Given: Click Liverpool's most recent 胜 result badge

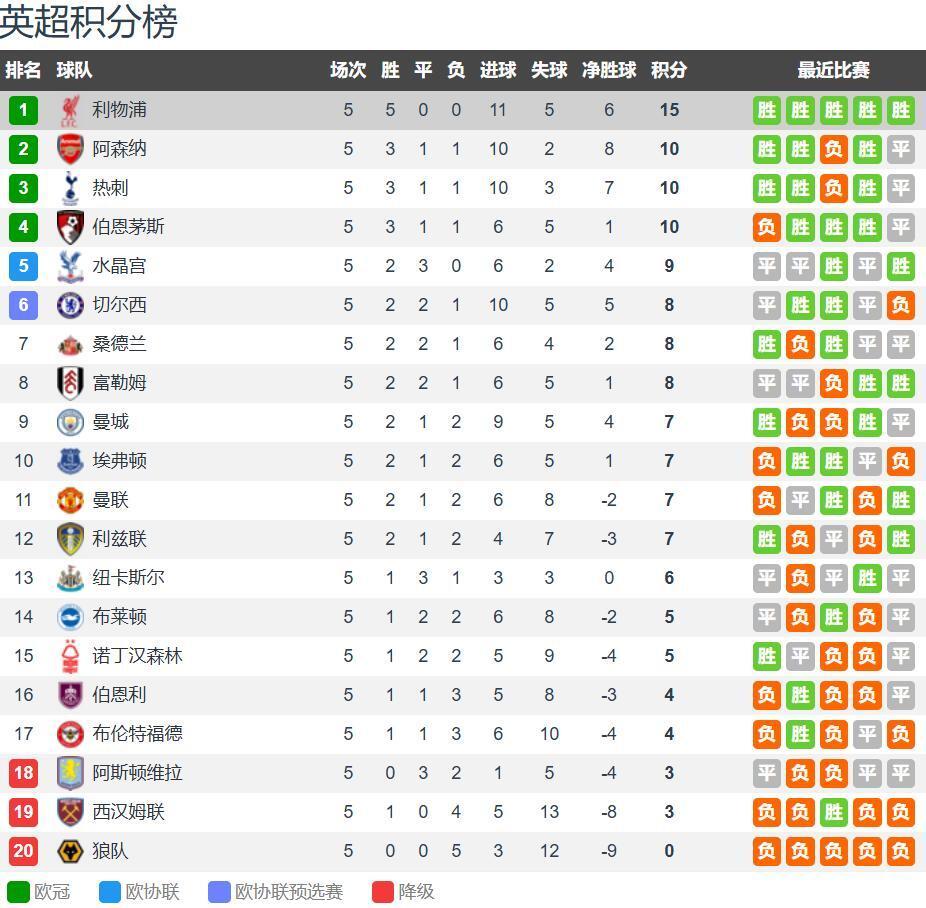Looking at the screenshot, I should (900, 110).
